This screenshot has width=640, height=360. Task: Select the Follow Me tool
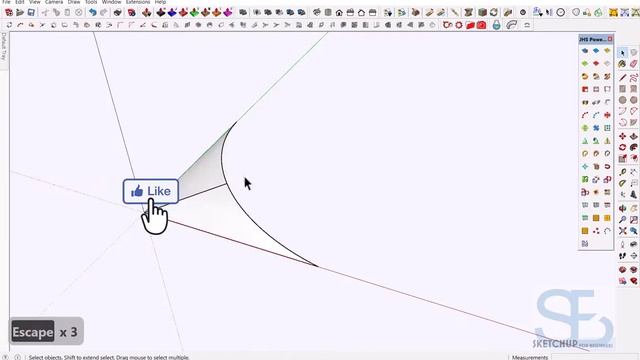pos(633,147)
